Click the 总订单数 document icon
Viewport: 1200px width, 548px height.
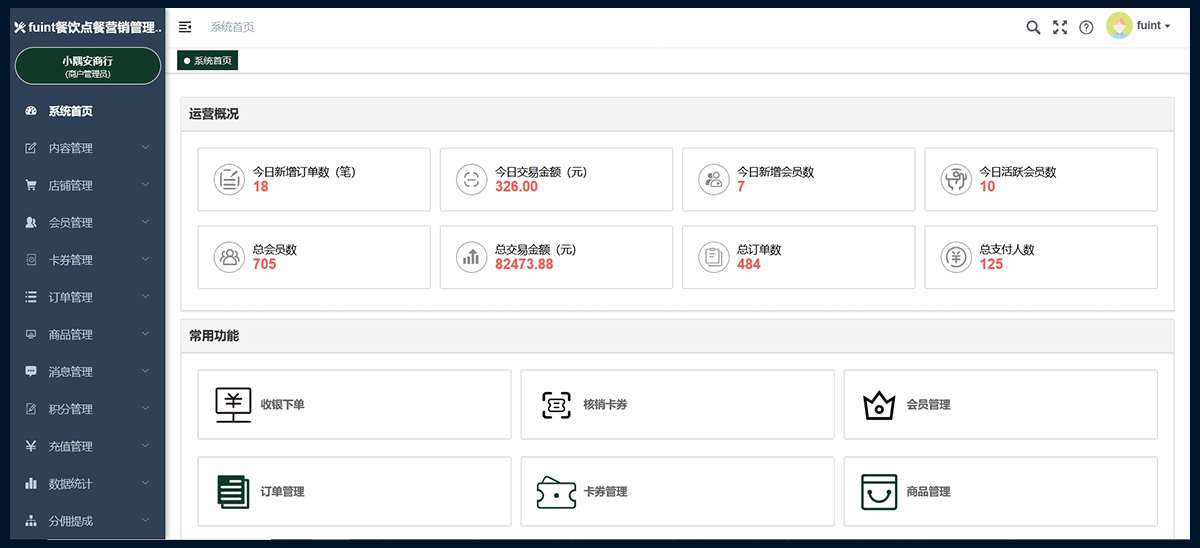pyautogui.click(x=713, y=257)
